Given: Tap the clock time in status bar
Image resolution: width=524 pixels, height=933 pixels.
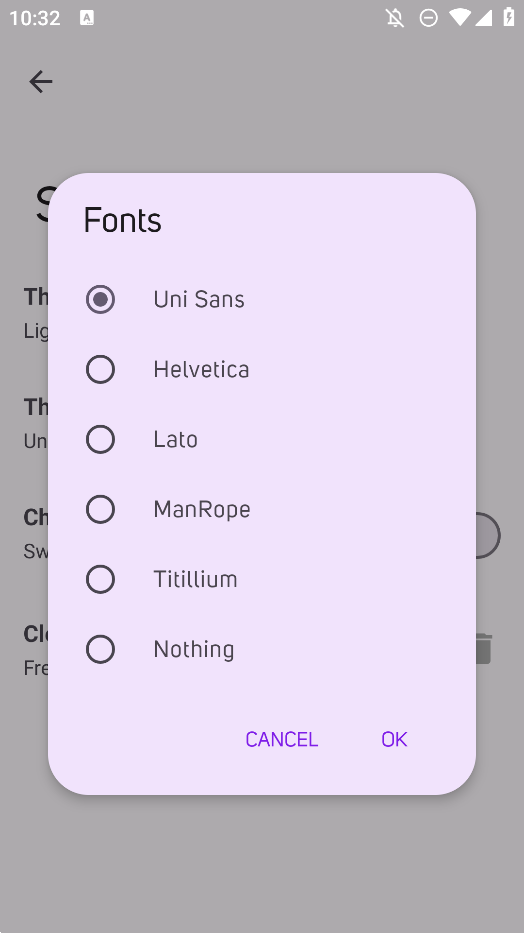Looking at the screenshot, I should click(x=35, y=18).
